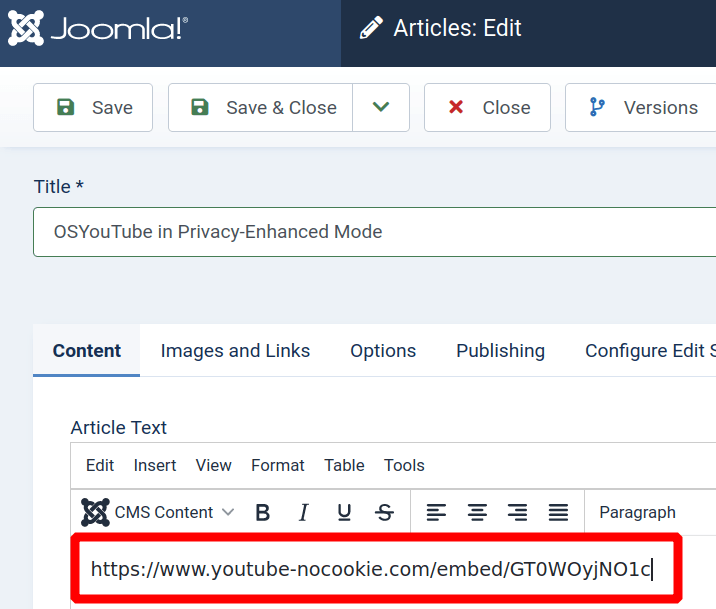716x609 pixels.
Task: Click the Article Text label
Action: click(x=119, y=428)
